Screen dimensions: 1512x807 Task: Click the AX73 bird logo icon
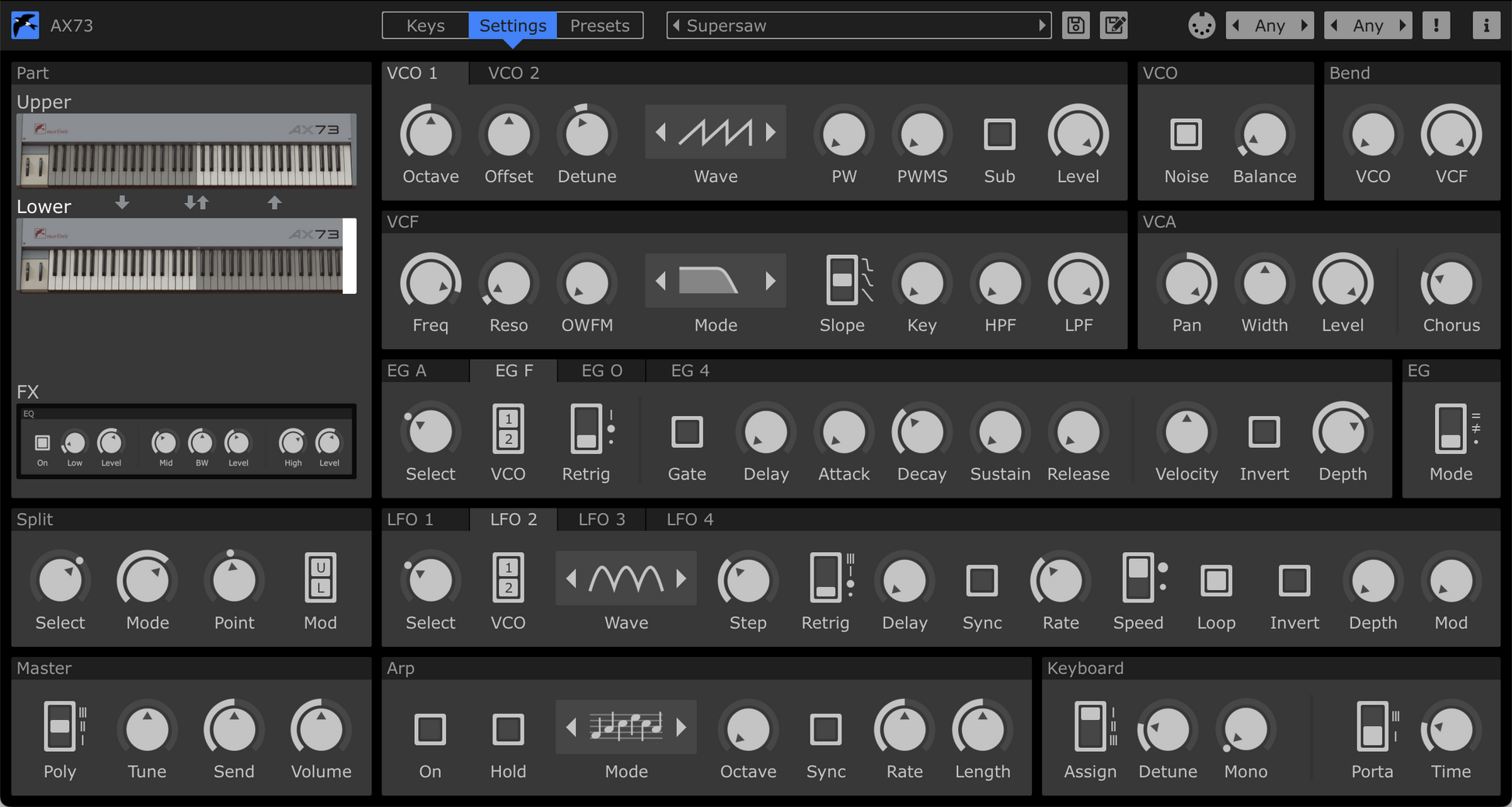pyautogui.click(x=25, y=26)
